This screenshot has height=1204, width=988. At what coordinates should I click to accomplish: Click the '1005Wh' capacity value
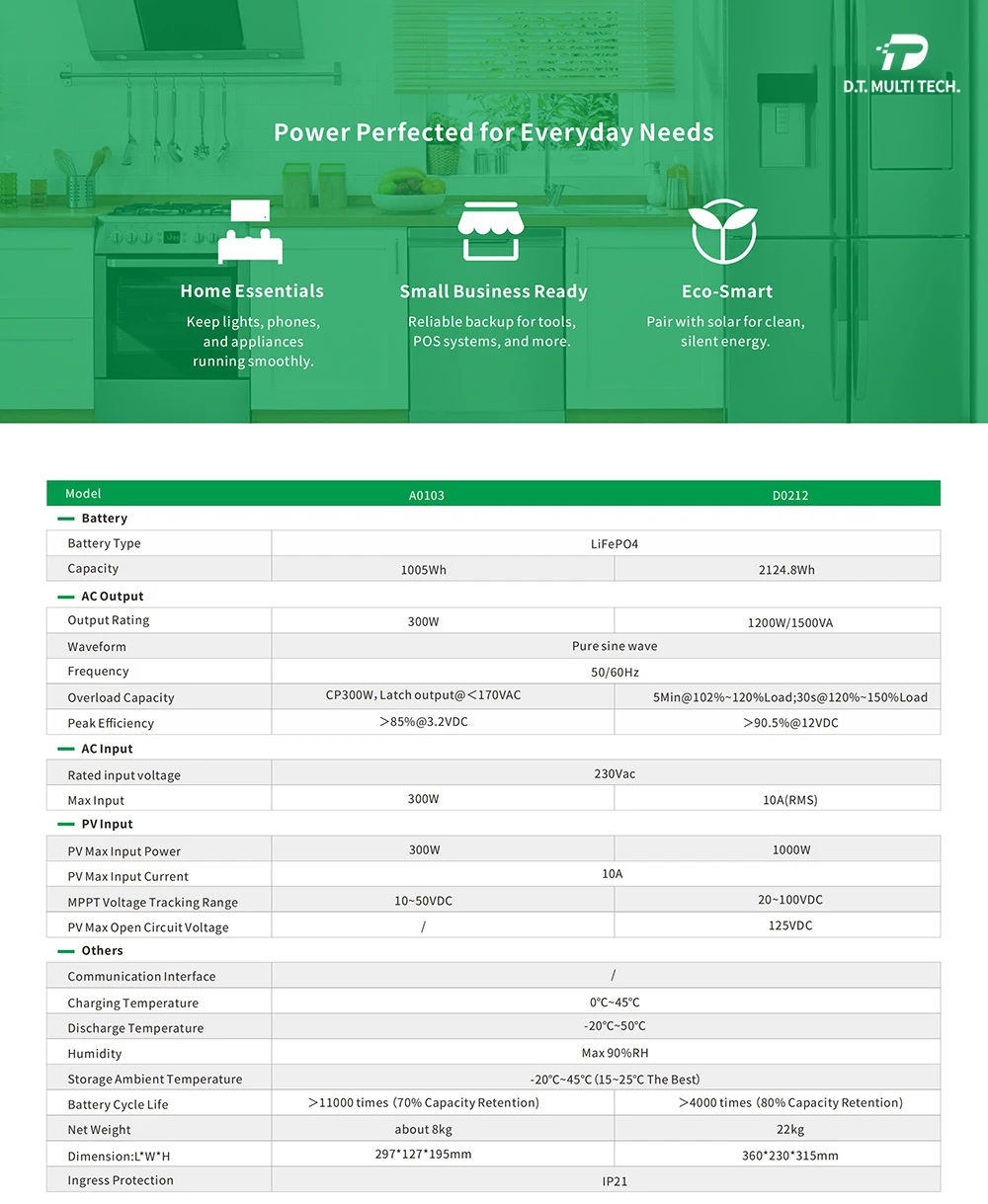423,570
